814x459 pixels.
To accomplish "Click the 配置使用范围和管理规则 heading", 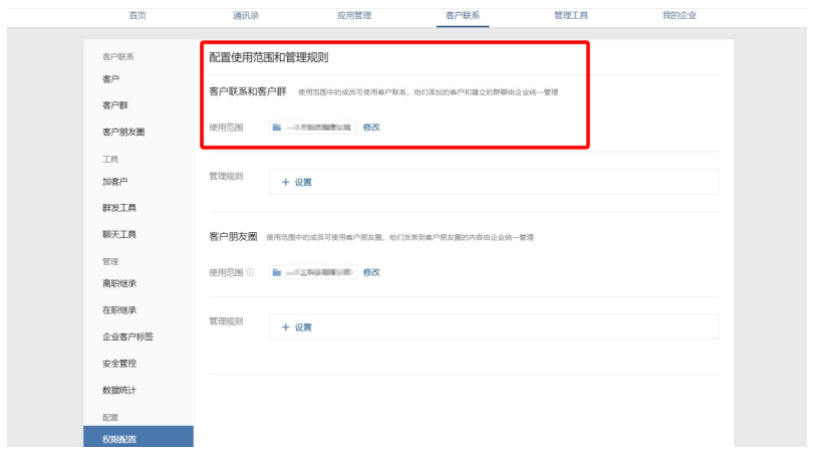I will [x=268, y=57].
